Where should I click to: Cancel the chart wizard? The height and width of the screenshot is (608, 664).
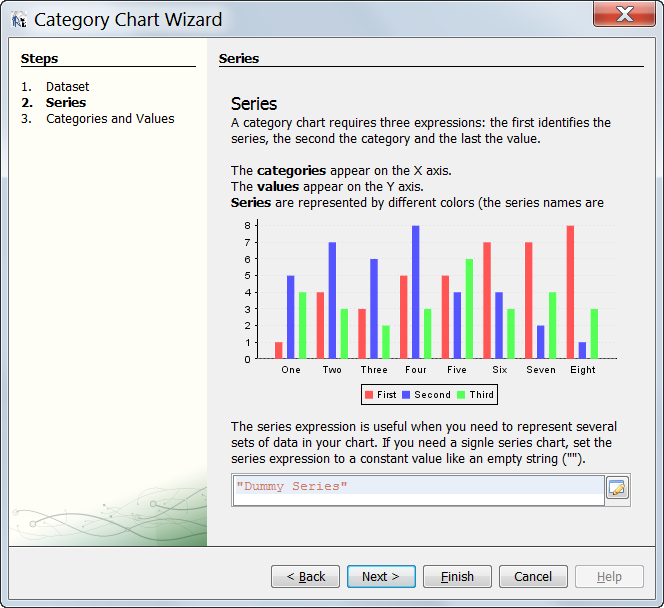pyautogui.click(x=533, y=577)
